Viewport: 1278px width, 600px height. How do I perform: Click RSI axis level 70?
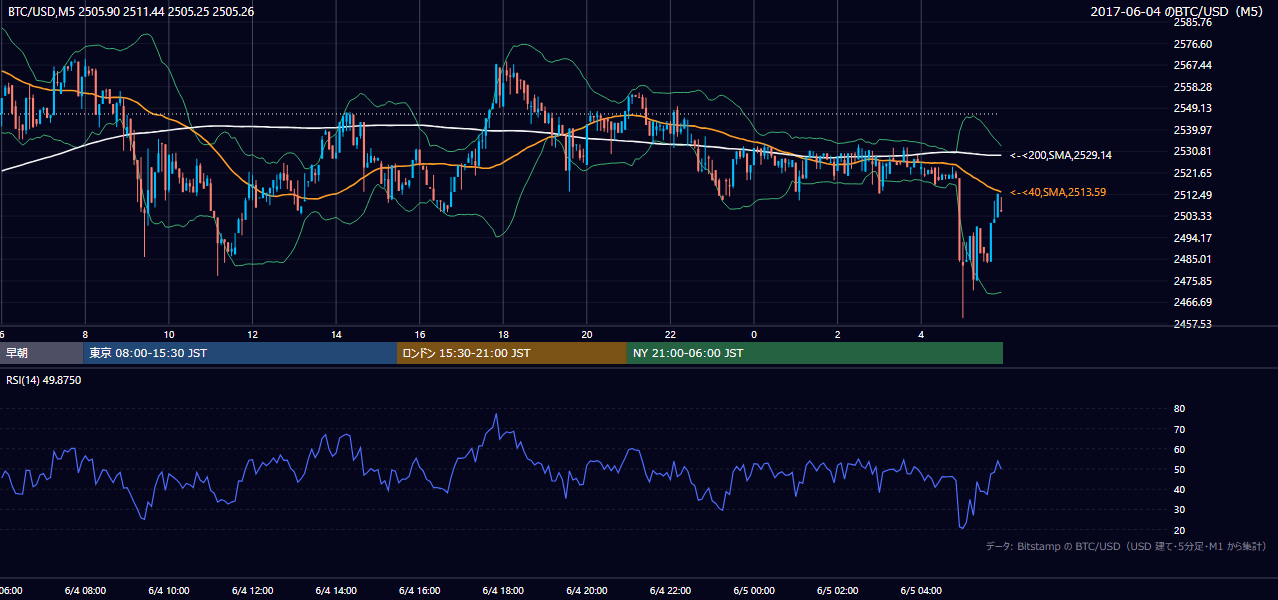click(1179, 429)
